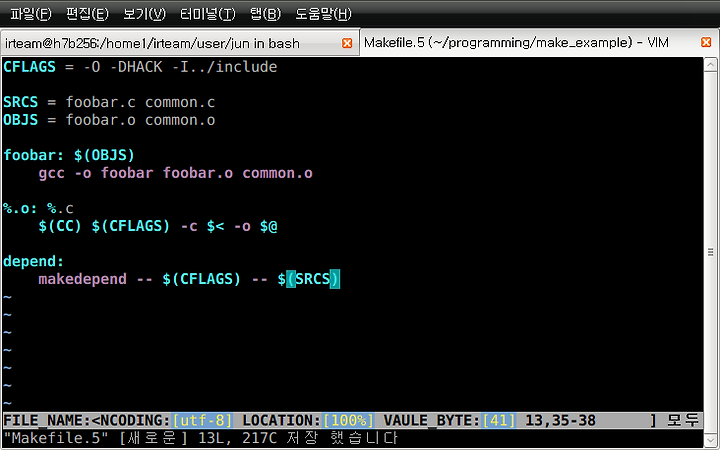720x450 pixels.
Task: Click '%.c' in the pattern rule
Action: tap(60, 208)
